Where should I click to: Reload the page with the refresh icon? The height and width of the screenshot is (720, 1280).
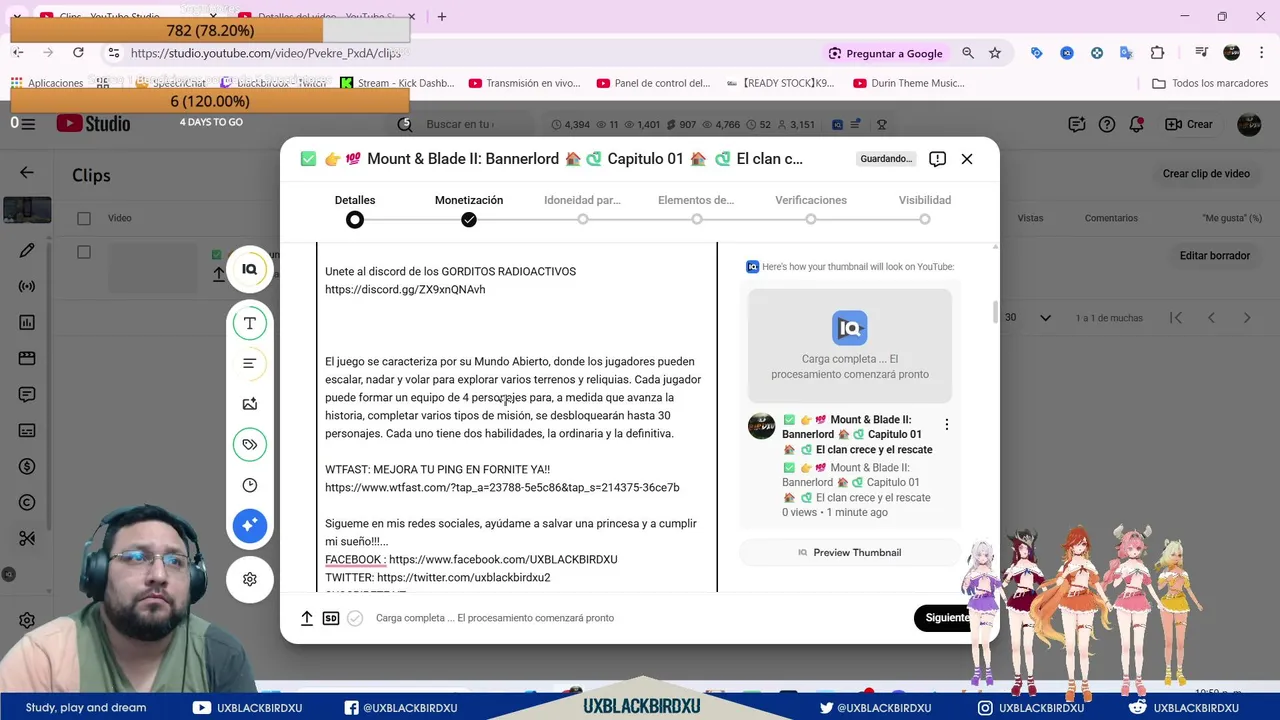(78, 53)
